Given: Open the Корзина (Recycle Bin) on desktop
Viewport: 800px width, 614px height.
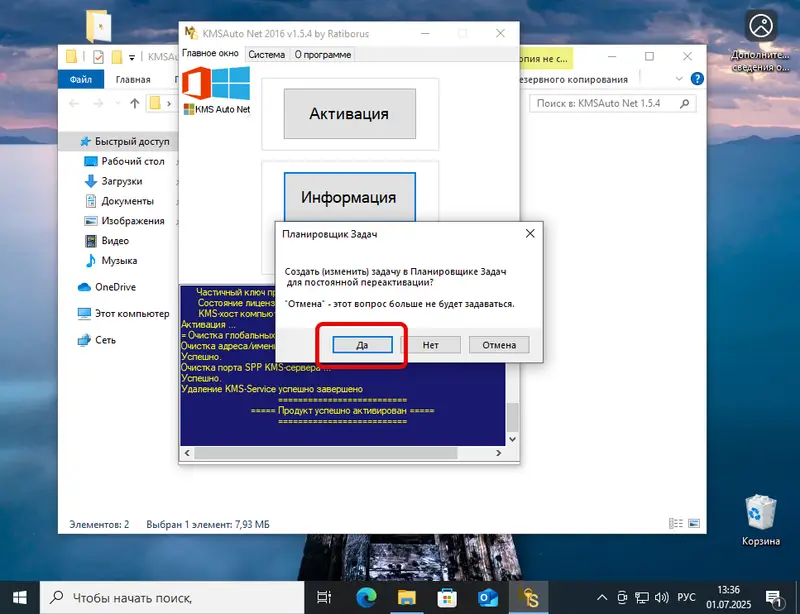Looking at the screenshot, I should point(761,516).
